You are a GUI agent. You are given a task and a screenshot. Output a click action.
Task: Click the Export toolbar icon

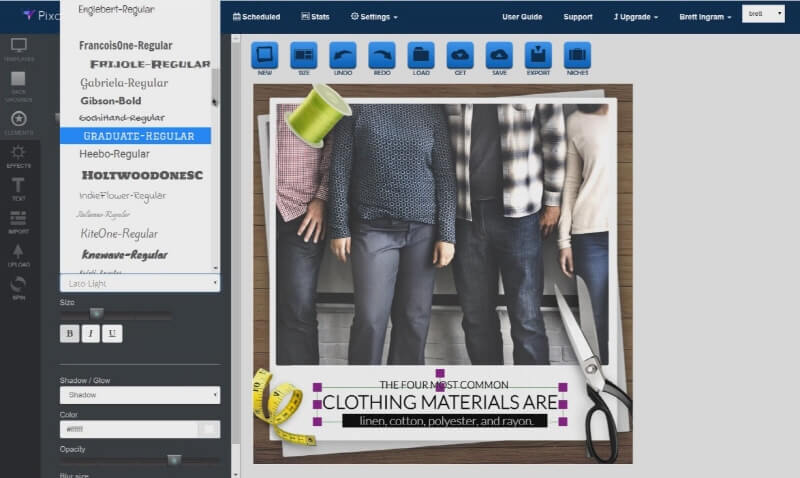click(x=538, y=55)
